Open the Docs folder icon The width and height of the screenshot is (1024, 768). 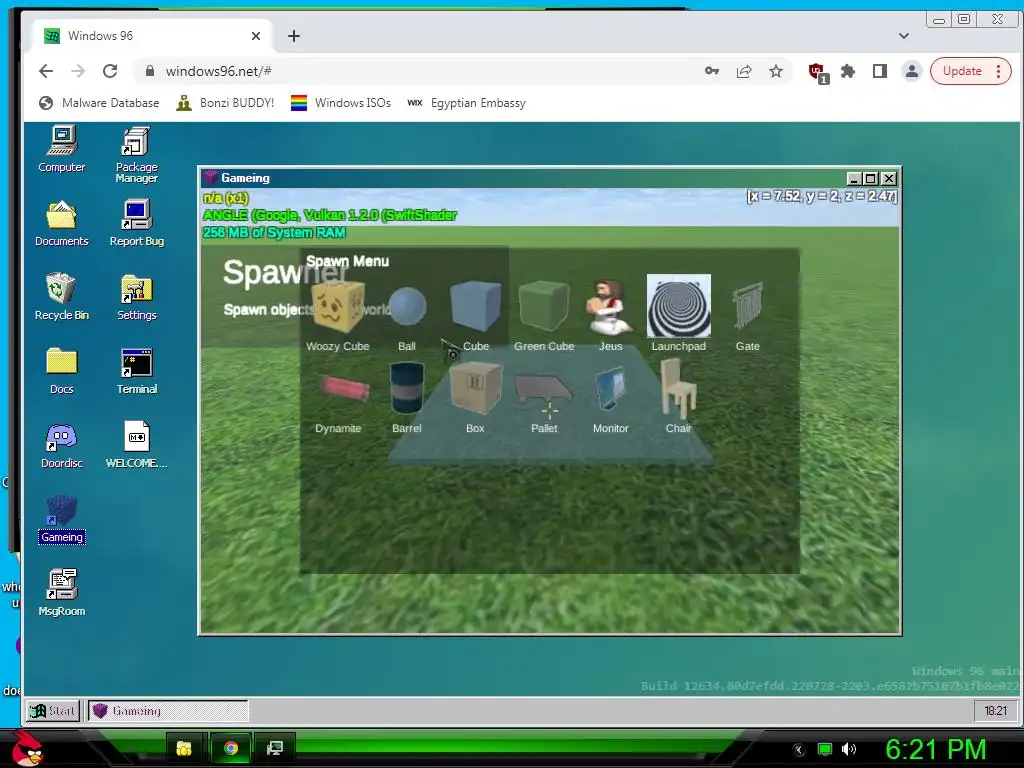(x=62, y=371)
